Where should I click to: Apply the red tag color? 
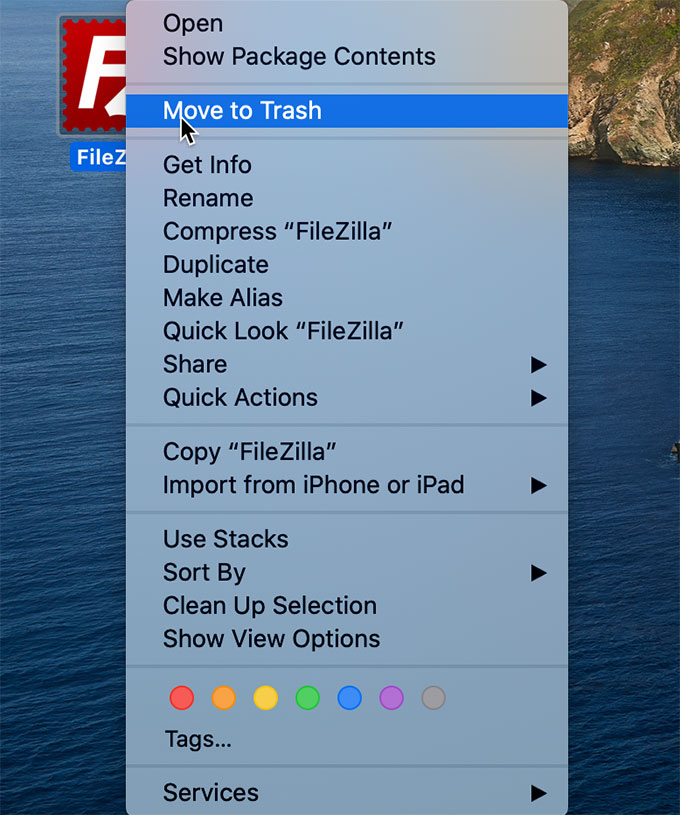182,698
